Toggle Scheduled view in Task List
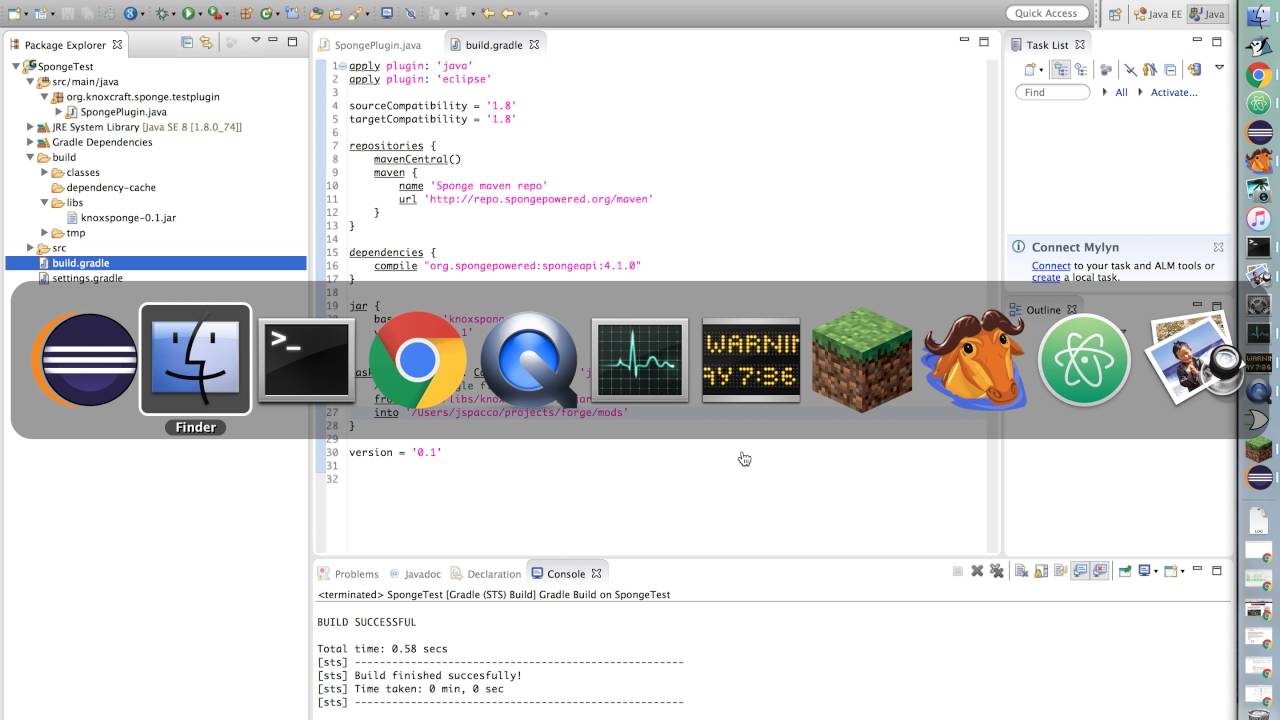The width and height of the screenshot is (1280, 720). (x=1081, y=69)
